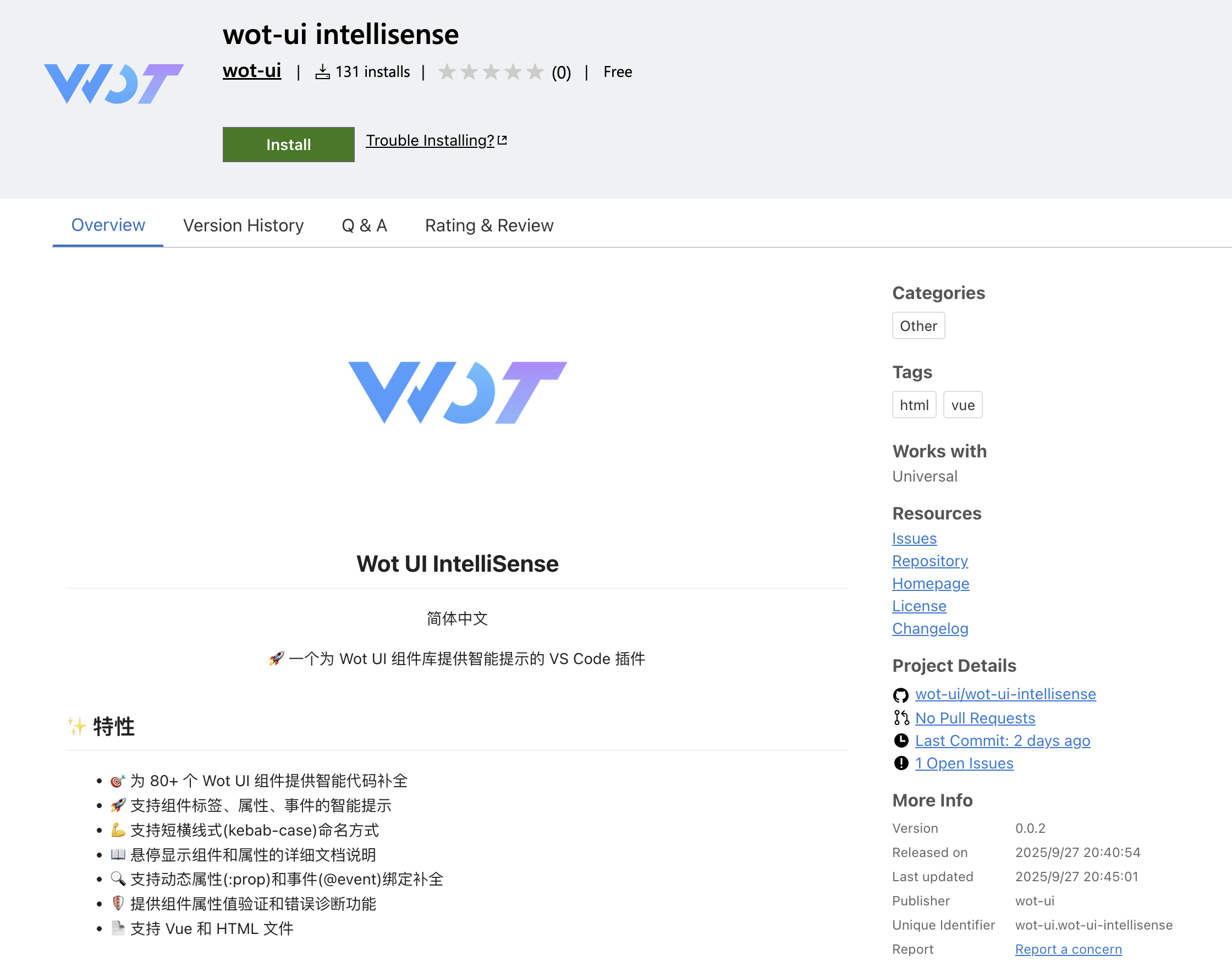Open the Version History tab

[x=243, y=225]
